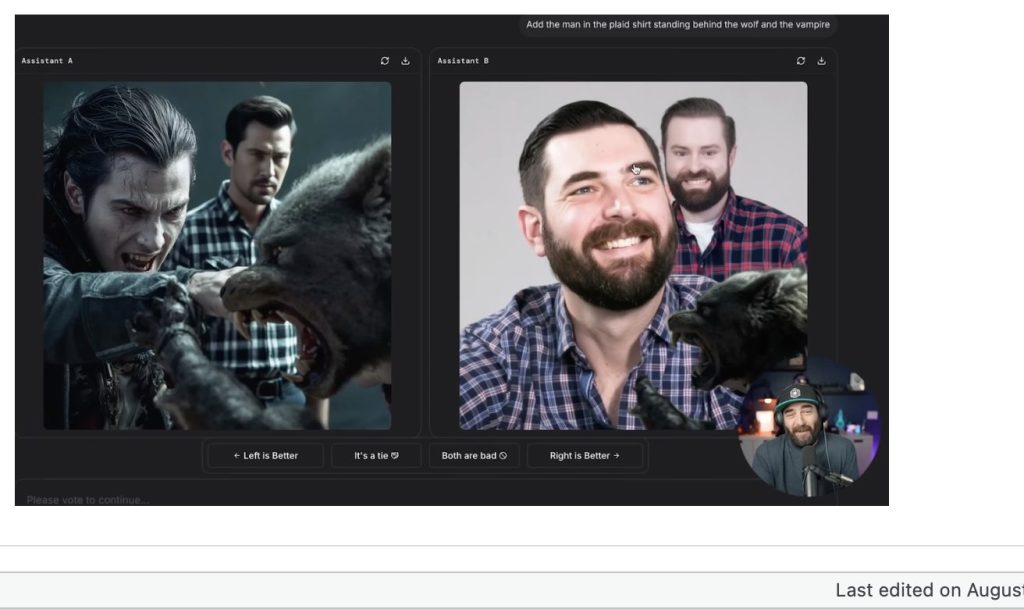The image size is (1024, 609).
Task: Click the refresh icon above the vampire image
Action: [x=384, y=60]
